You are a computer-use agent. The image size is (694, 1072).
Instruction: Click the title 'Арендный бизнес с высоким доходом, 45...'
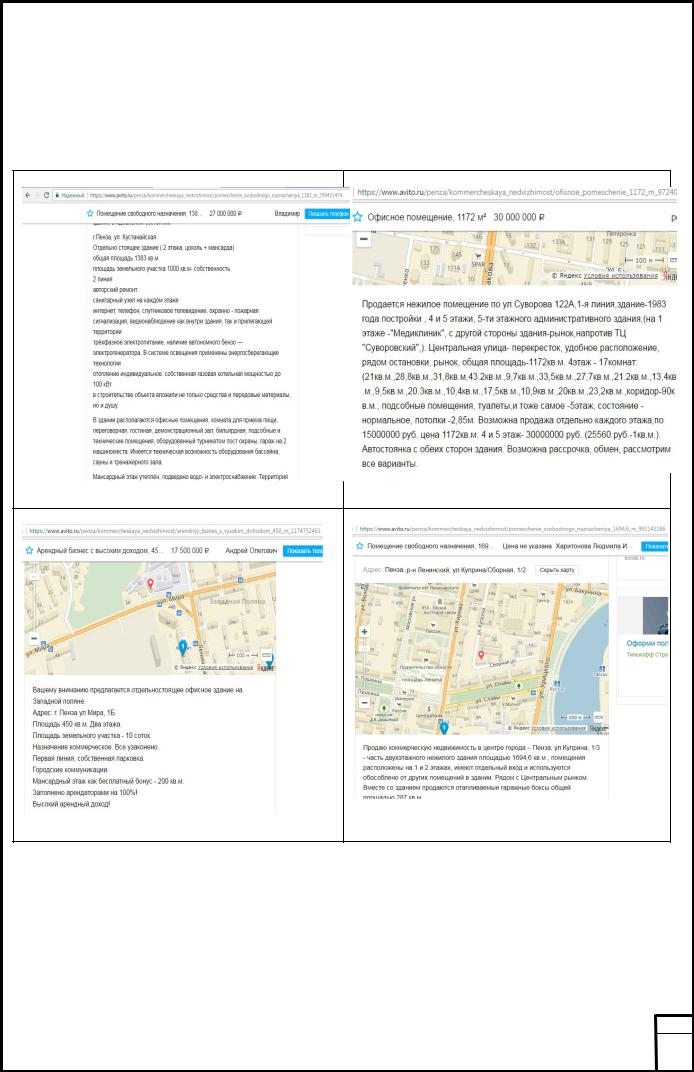click(100, 550)
